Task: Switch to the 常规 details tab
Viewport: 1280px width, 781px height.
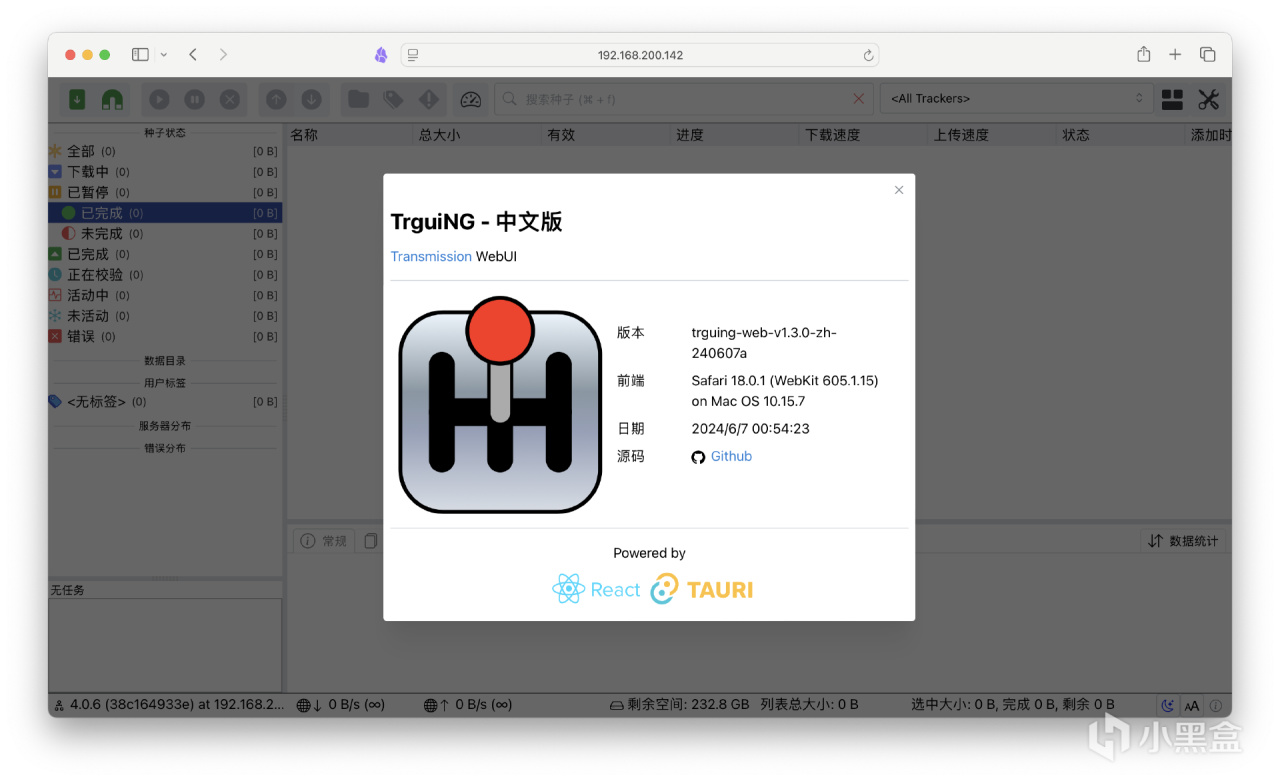Action: (323, 541)
